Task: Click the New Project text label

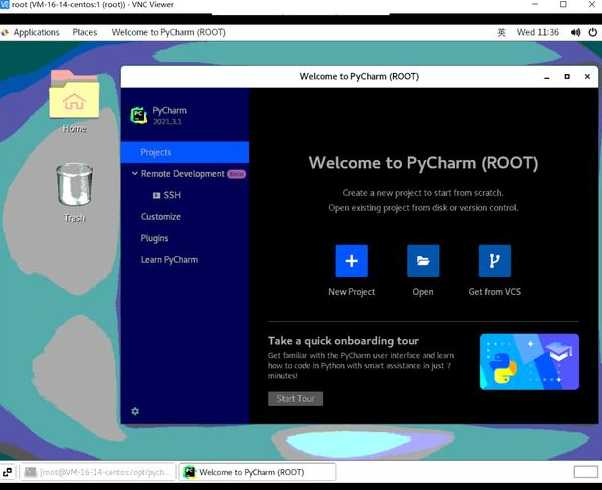Action: point(351,292)
